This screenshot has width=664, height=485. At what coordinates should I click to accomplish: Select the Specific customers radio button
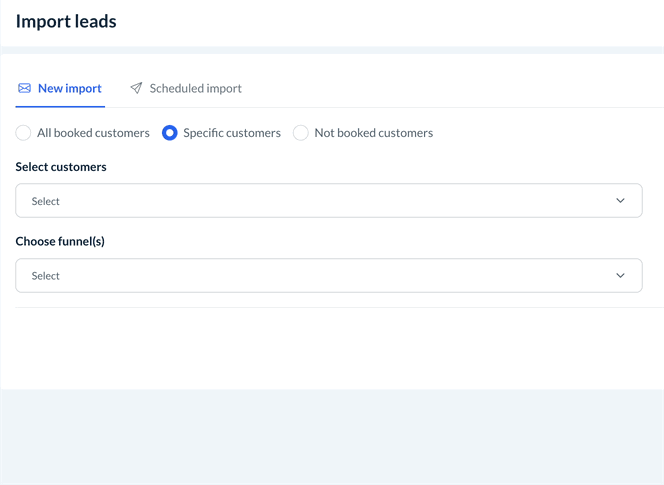(x=170, y=133)
